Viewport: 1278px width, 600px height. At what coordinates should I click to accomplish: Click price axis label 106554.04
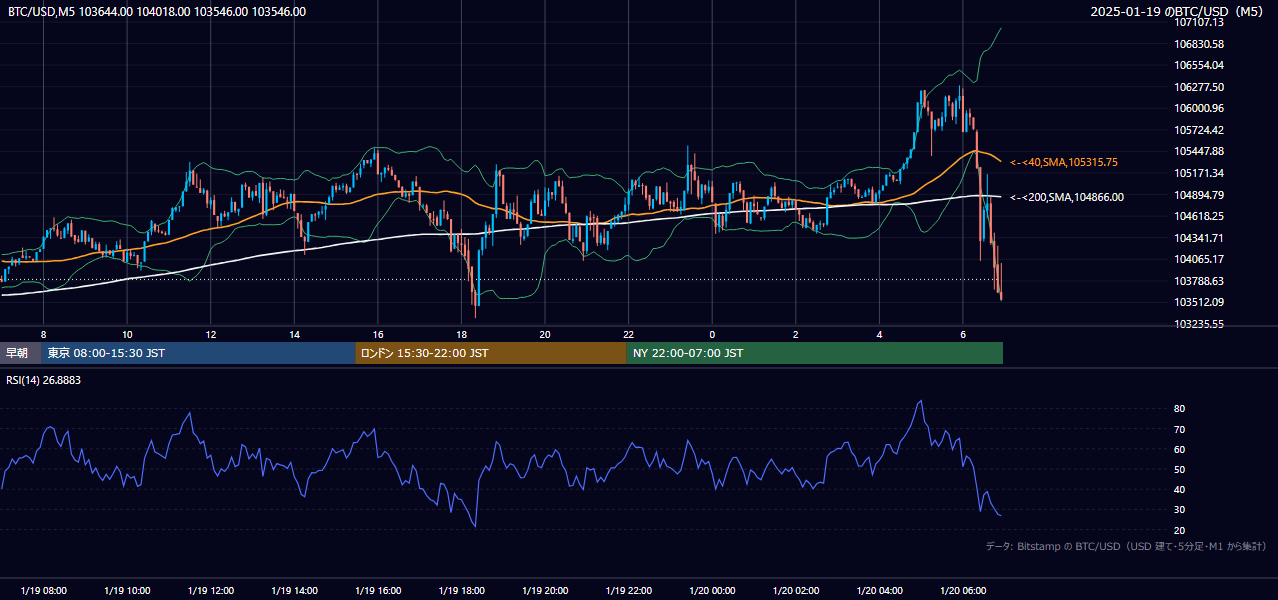[1199, 65]
